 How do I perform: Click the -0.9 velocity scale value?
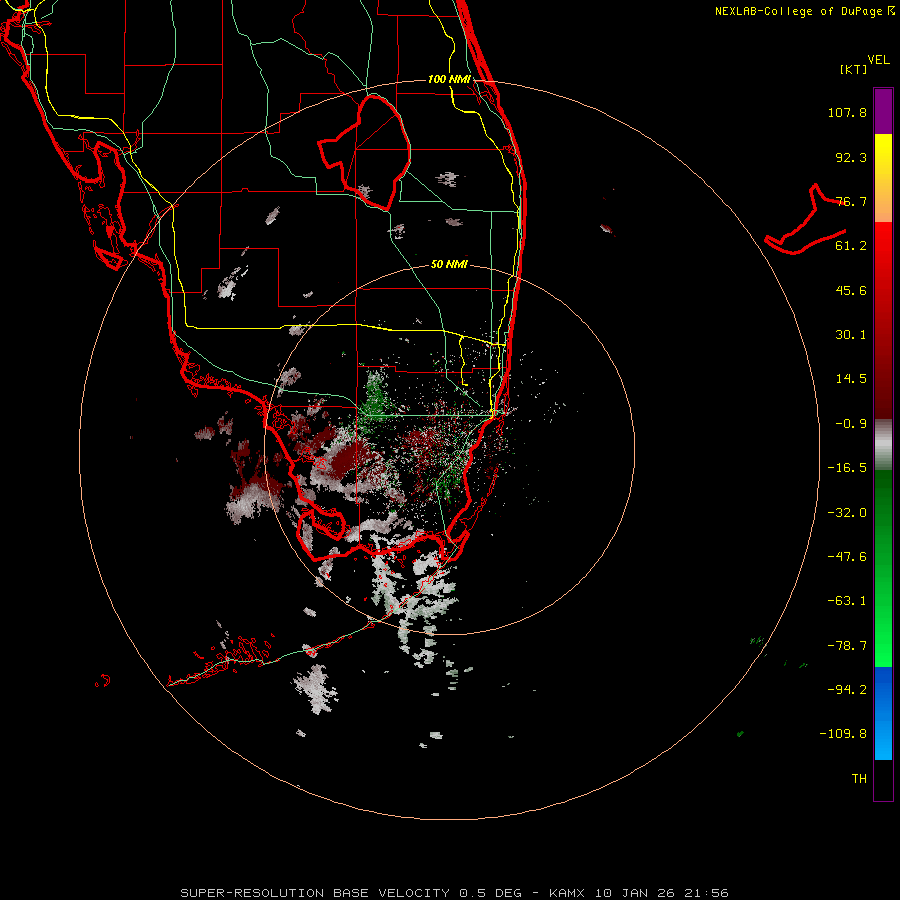pos(851,424)
